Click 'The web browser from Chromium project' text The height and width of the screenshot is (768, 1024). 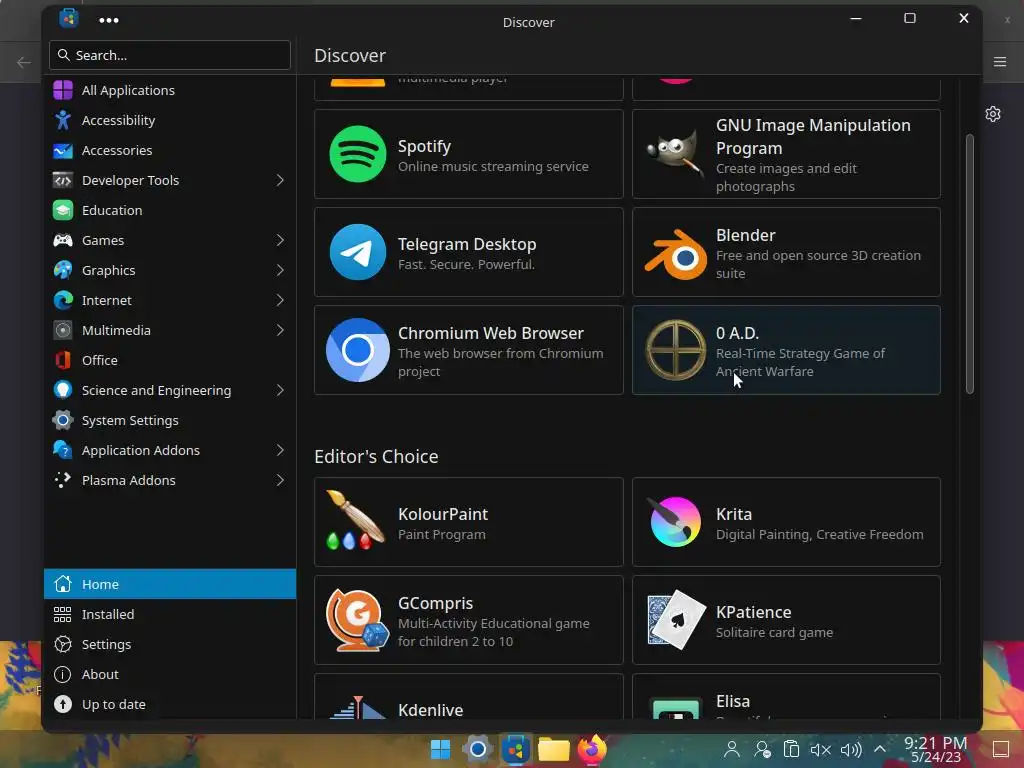(x=500, y=362)
